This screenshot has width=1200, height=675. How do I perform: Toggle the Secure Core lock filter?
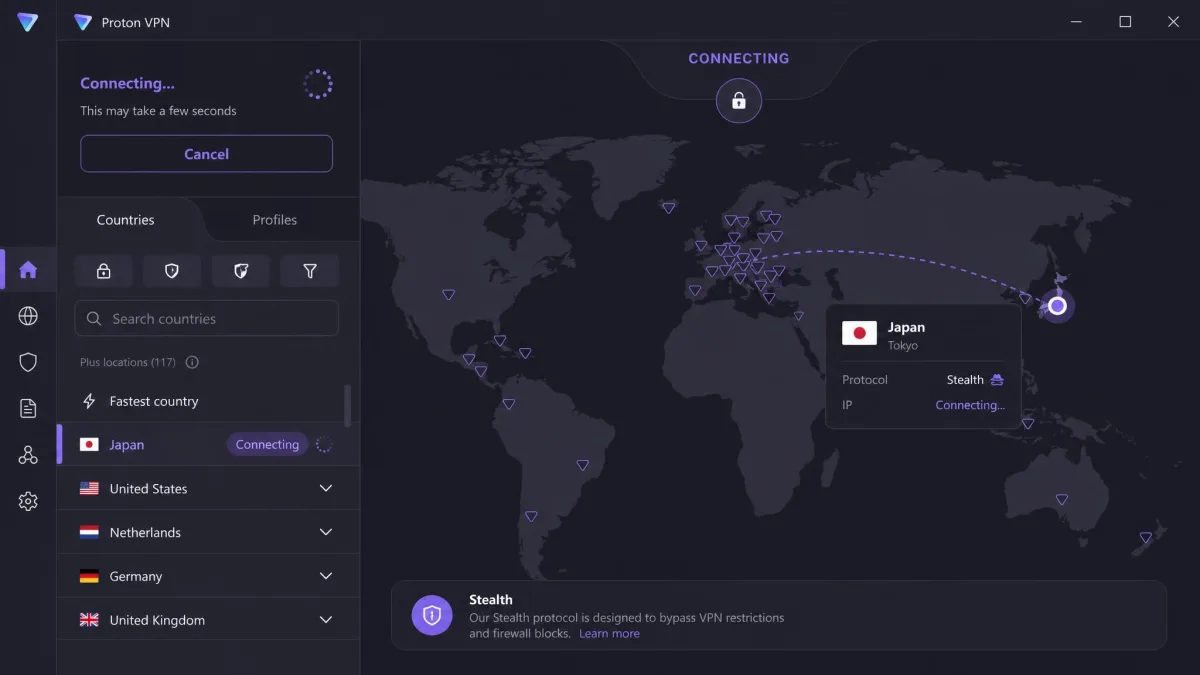pyautogui.click(x=103, y=271)
